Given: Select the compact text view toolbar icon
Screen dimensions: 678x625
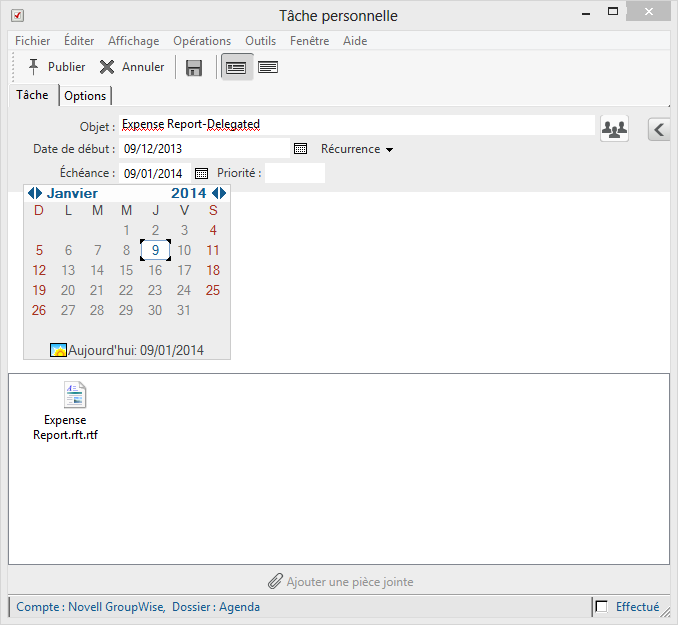Looking at the screenshot, I should tap(268, 67).
